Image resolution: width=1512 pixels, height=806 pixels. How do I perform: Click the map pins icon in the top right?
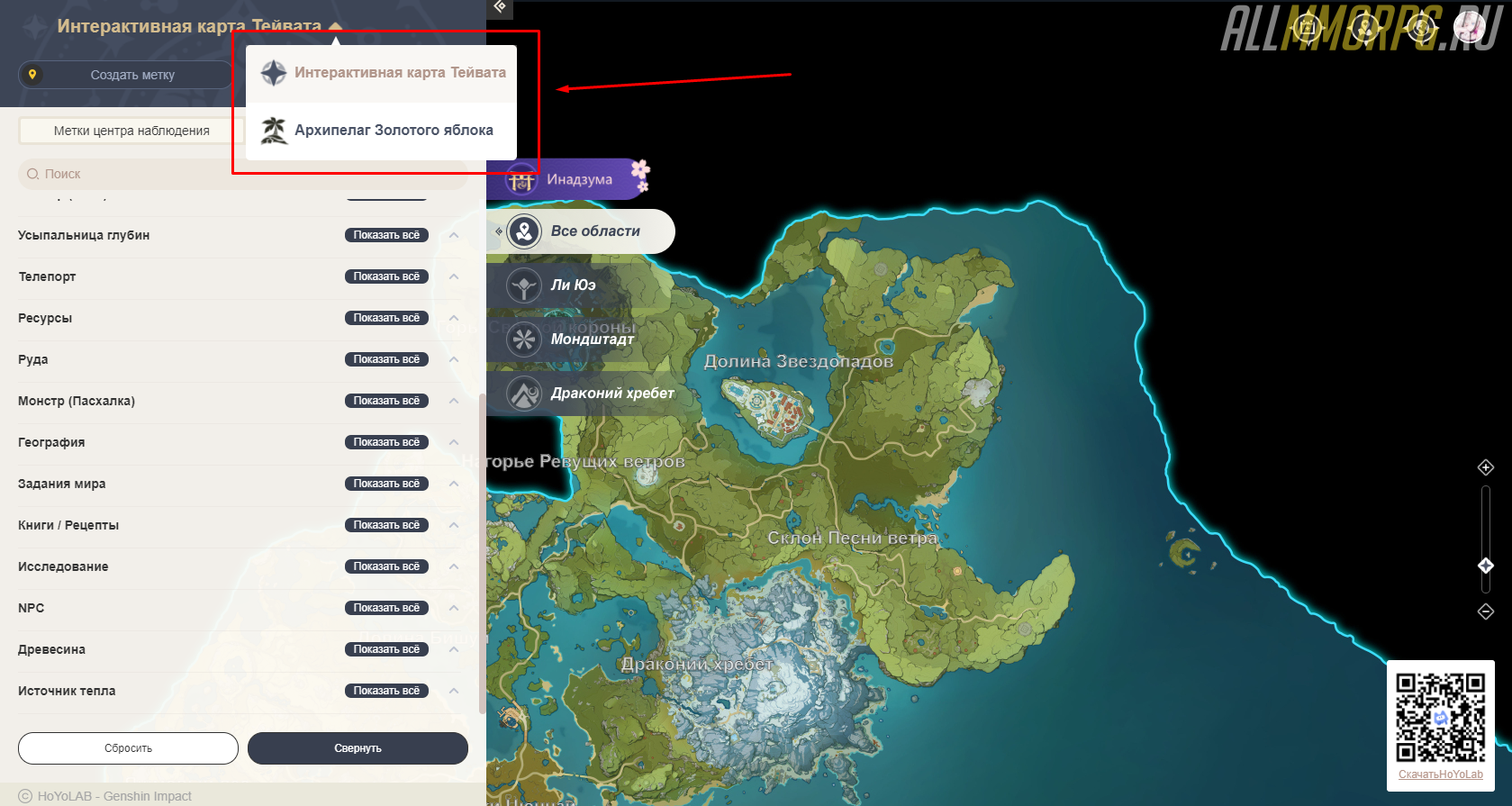pyautogui.click(x=1365, y=28)
